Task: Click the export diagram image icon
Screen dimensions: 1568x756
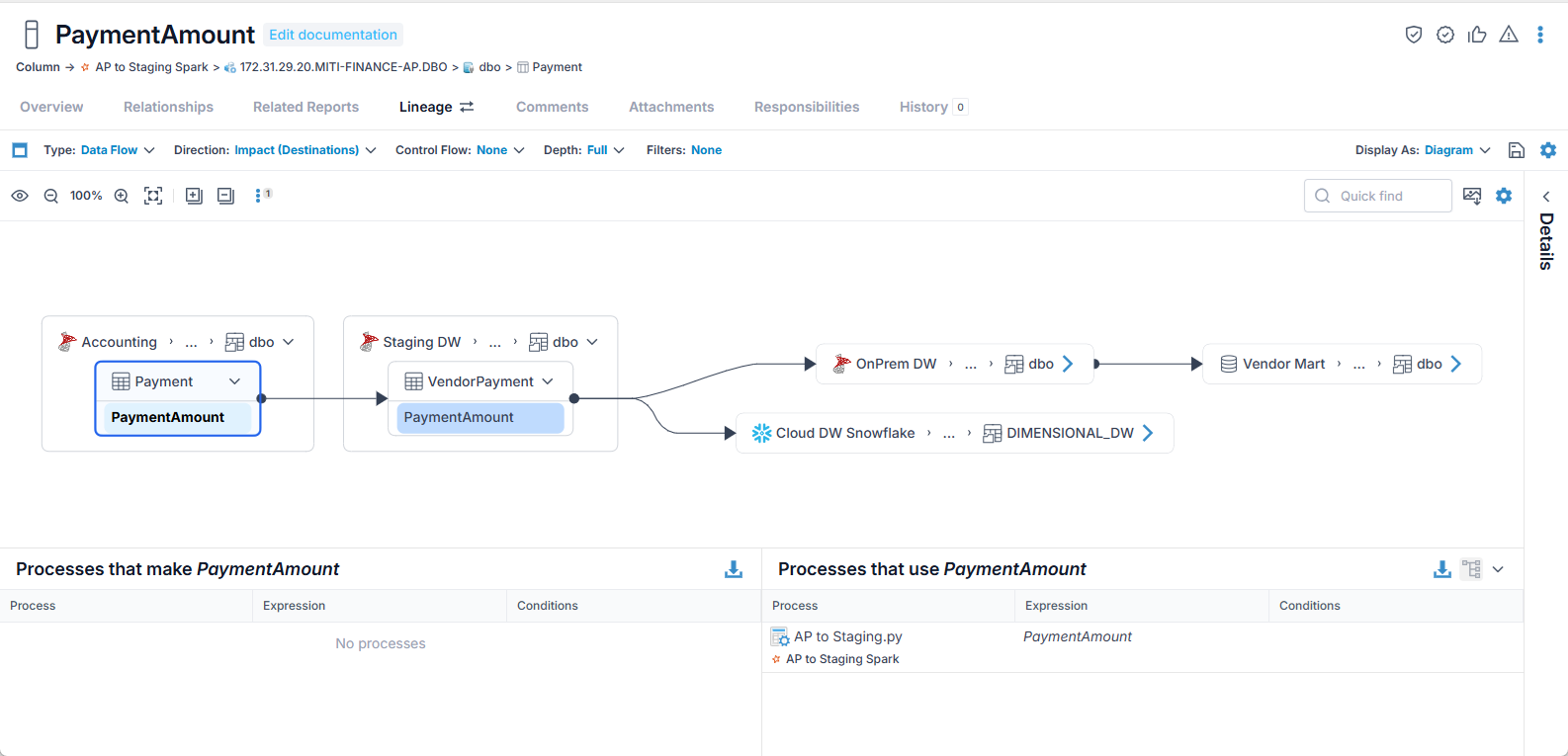Action: 1472,196
